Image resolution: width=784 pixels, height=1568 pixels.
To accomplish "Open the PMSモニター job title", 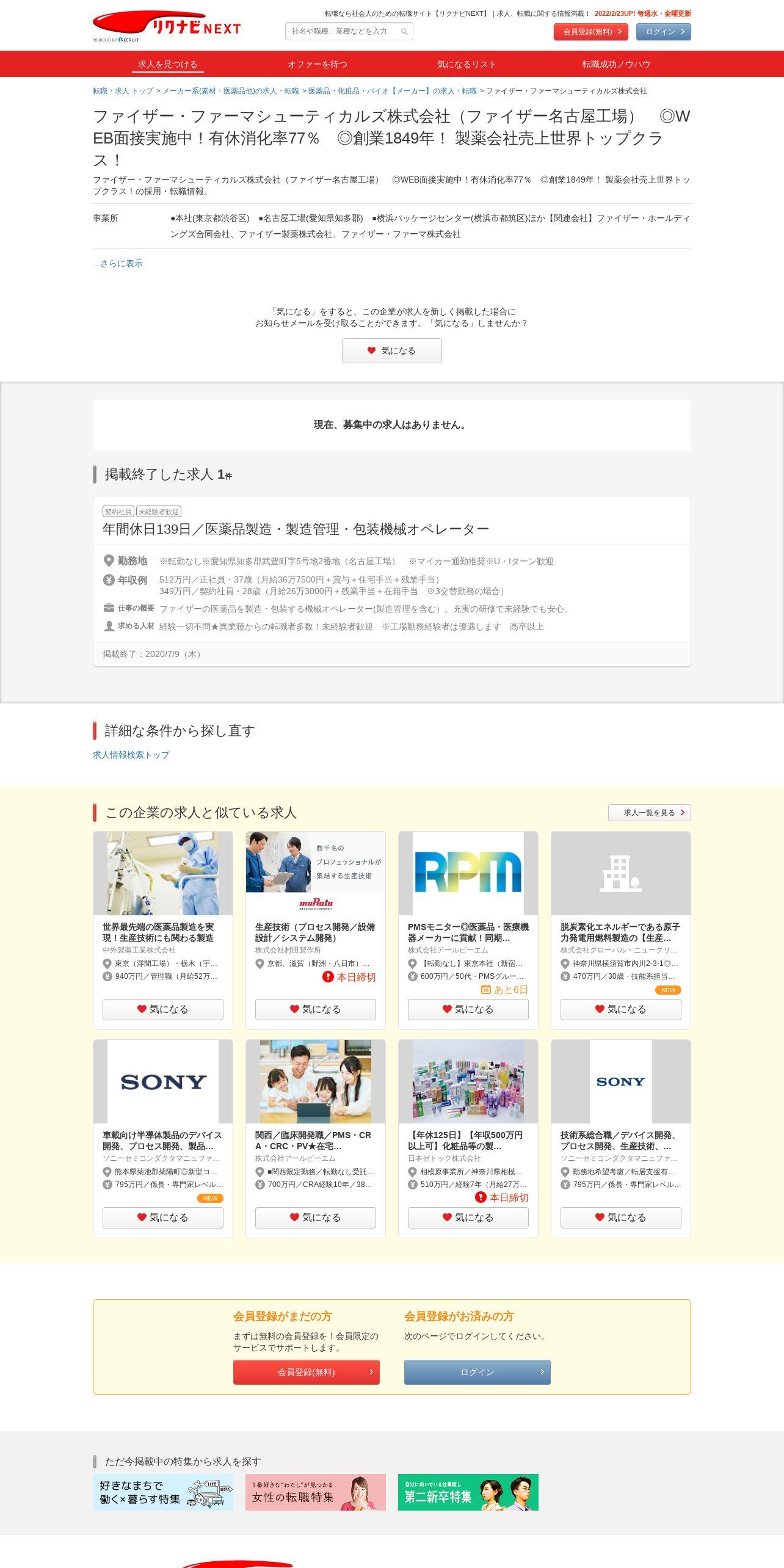I will tap(468, 932).
